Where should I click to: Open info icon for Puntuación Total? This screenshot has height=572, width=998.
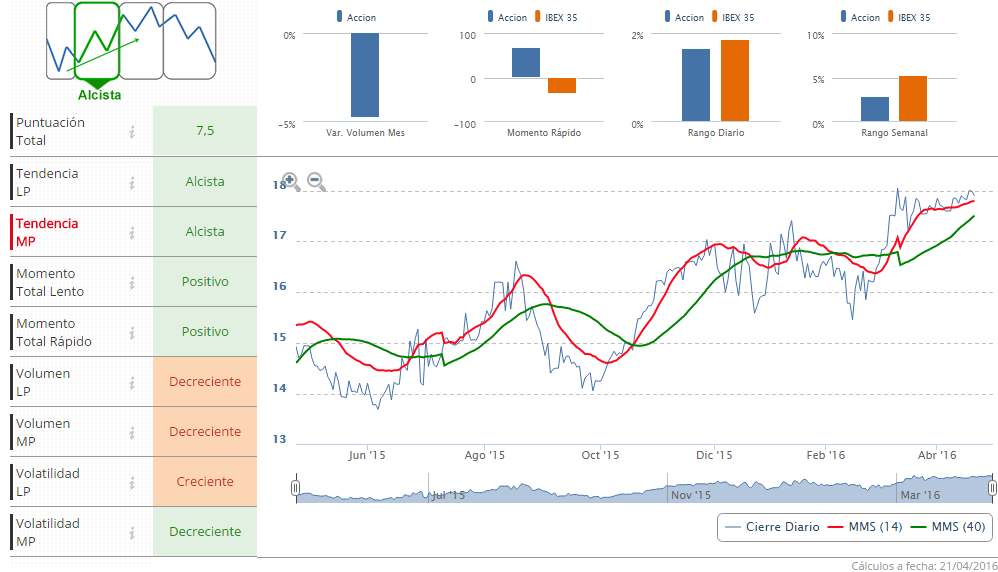[132, 131]
